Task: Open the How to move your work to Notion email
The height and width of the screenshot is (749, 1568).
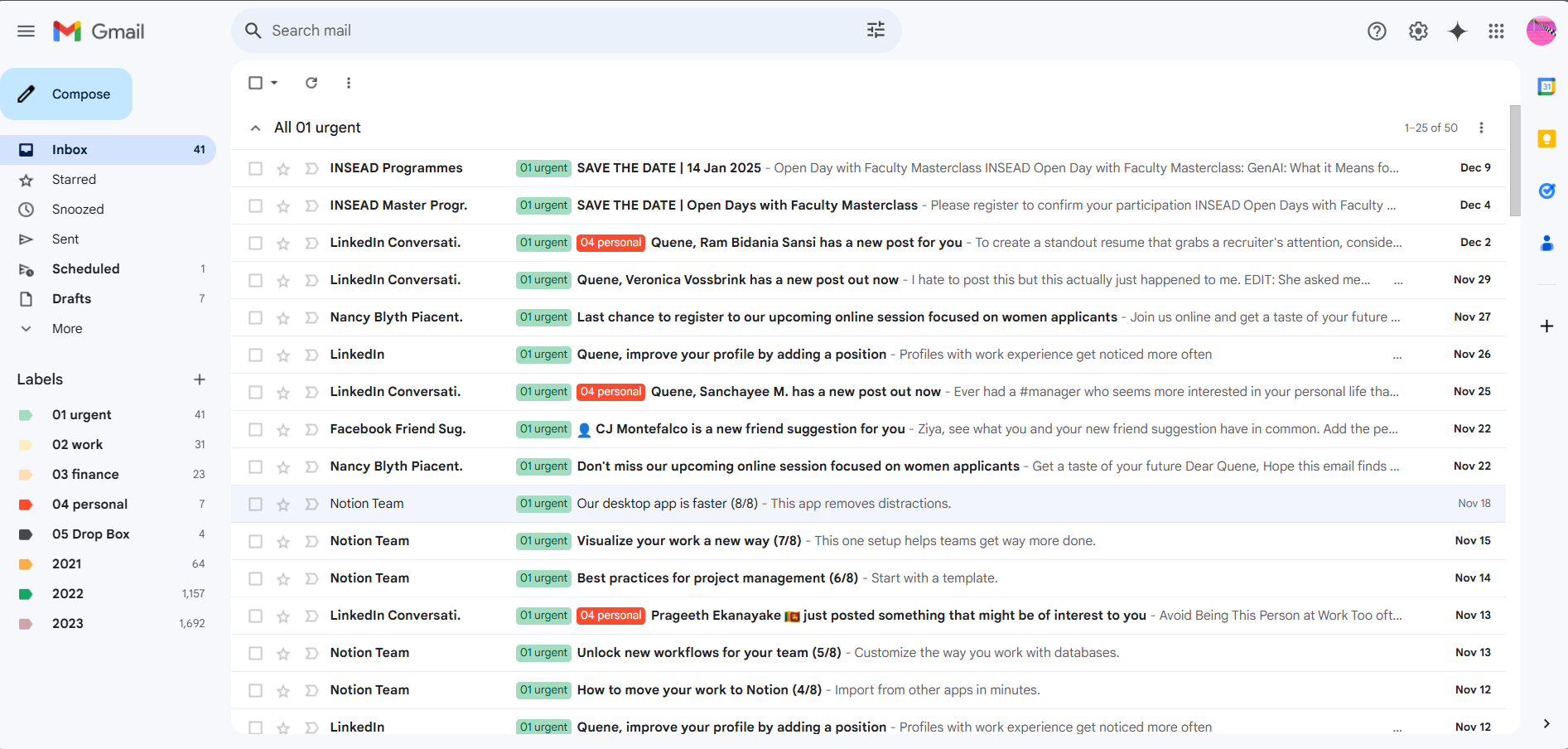Action: point(868,690)
